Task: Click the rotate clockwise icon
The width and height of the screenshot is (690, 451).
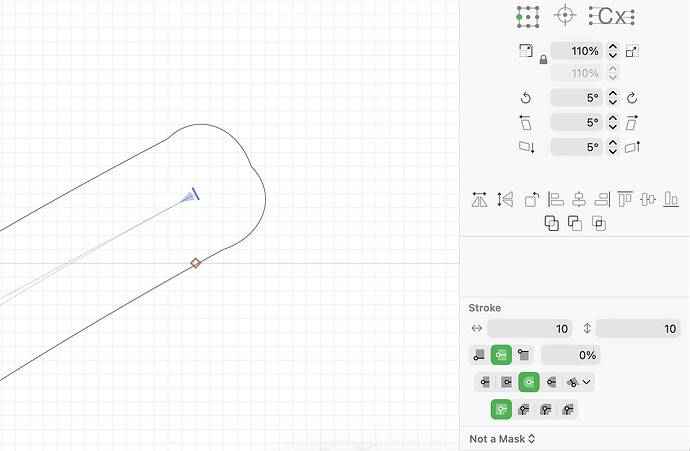Action: (x=632, y=98)
